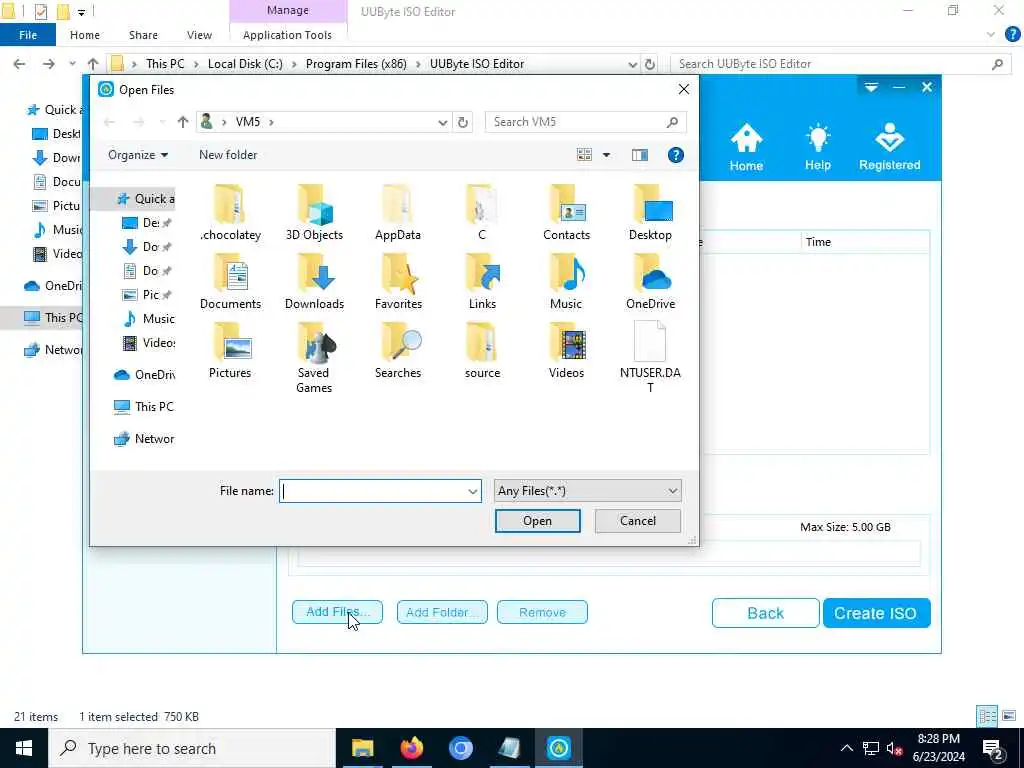Viewport: 1024px width, 768px height.
Task: Click the Remove button in UUByte
Action: [x=542, y=612]
